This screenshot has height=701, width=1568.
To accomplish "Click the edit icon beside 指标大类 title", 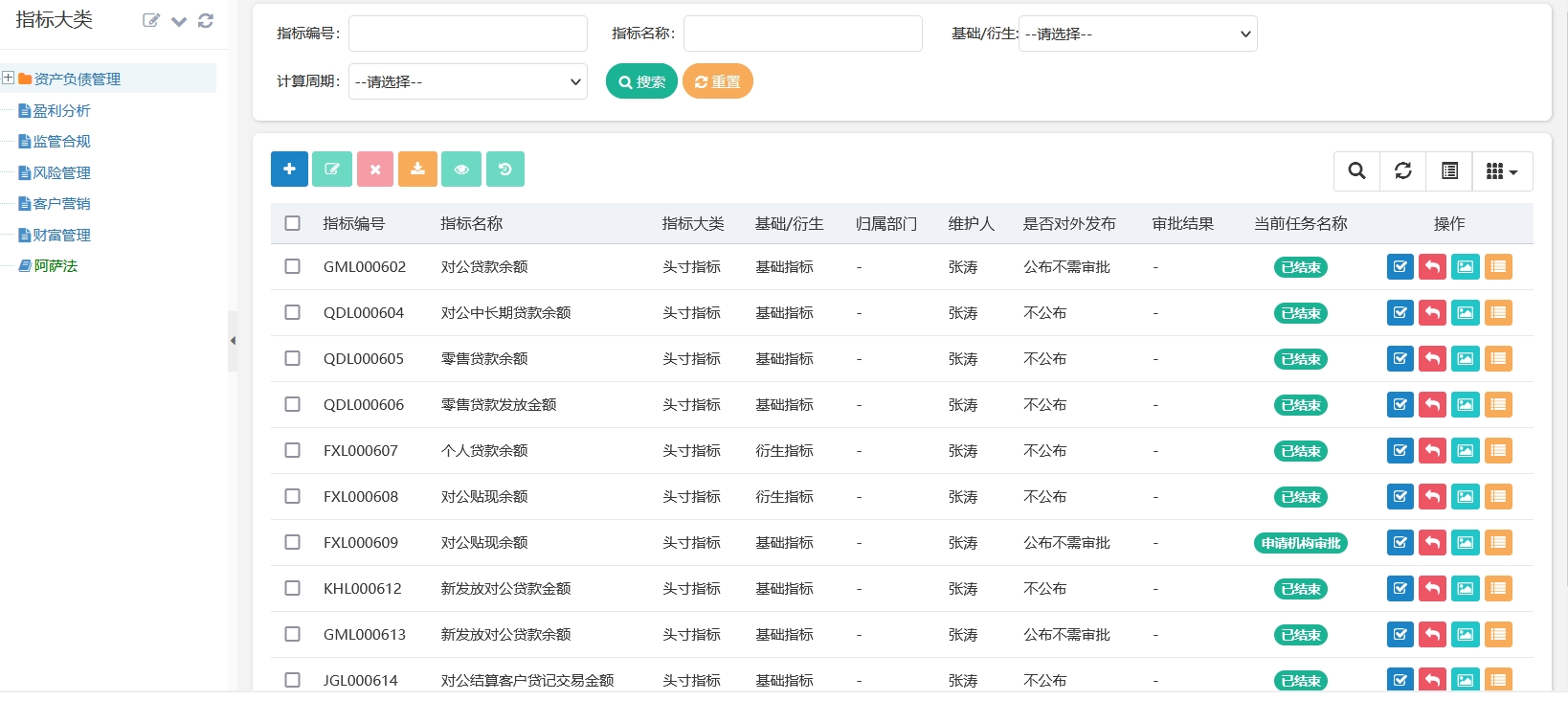I will (151, 20).
